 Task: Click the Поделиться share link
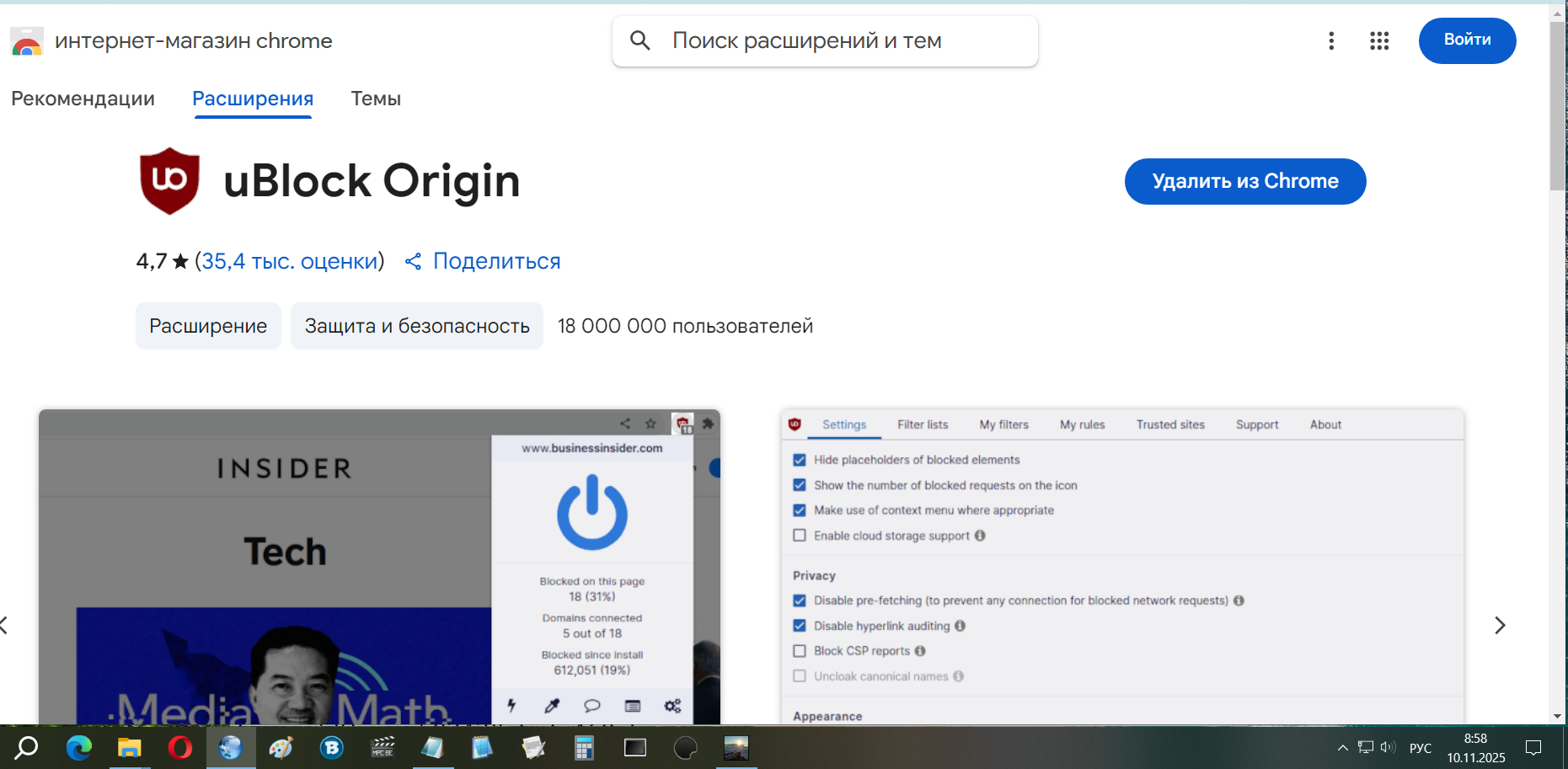[497, 261]
